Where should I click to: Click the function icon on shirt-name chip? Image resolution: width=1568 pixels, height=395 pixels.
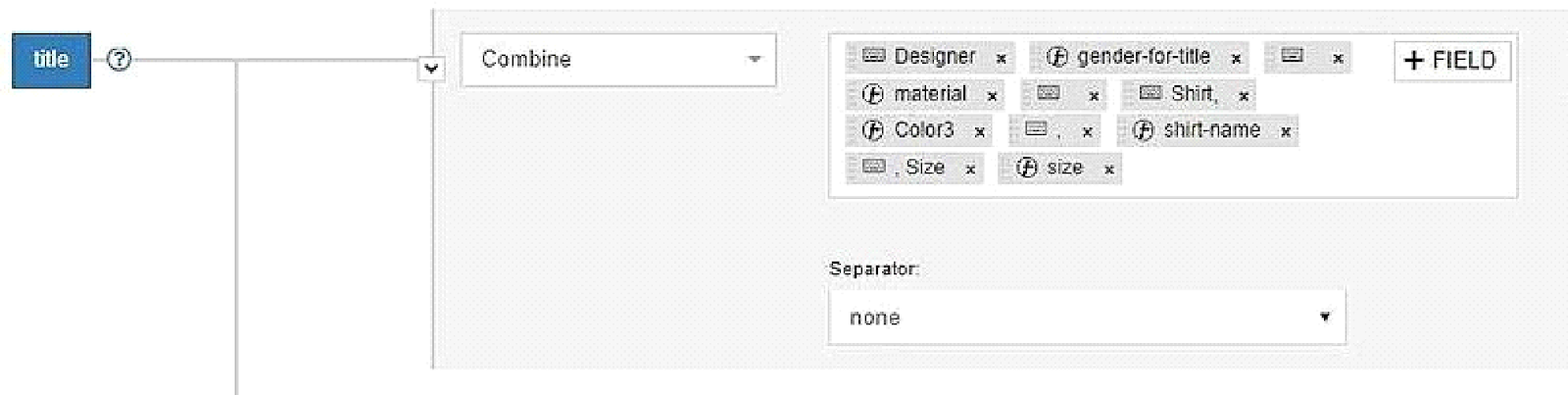[x=1143, y=130]
